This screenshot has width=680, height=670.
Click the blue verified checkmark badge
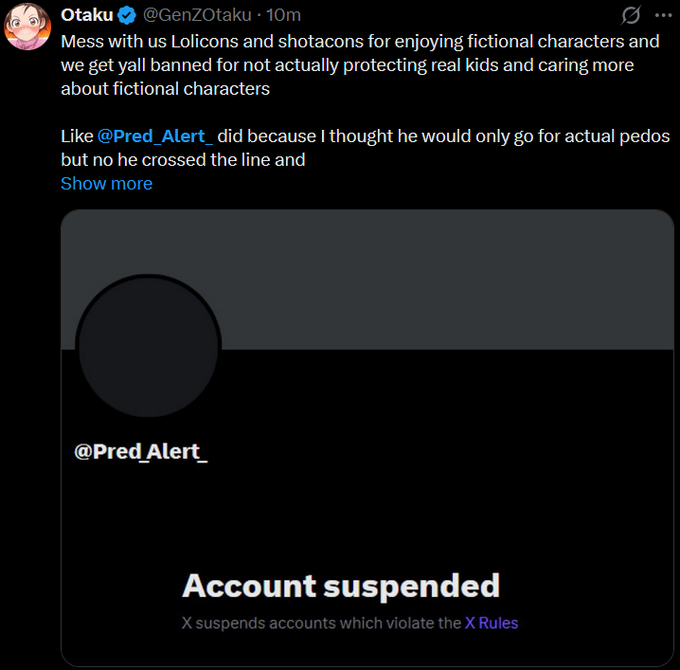tap(127, 15)
